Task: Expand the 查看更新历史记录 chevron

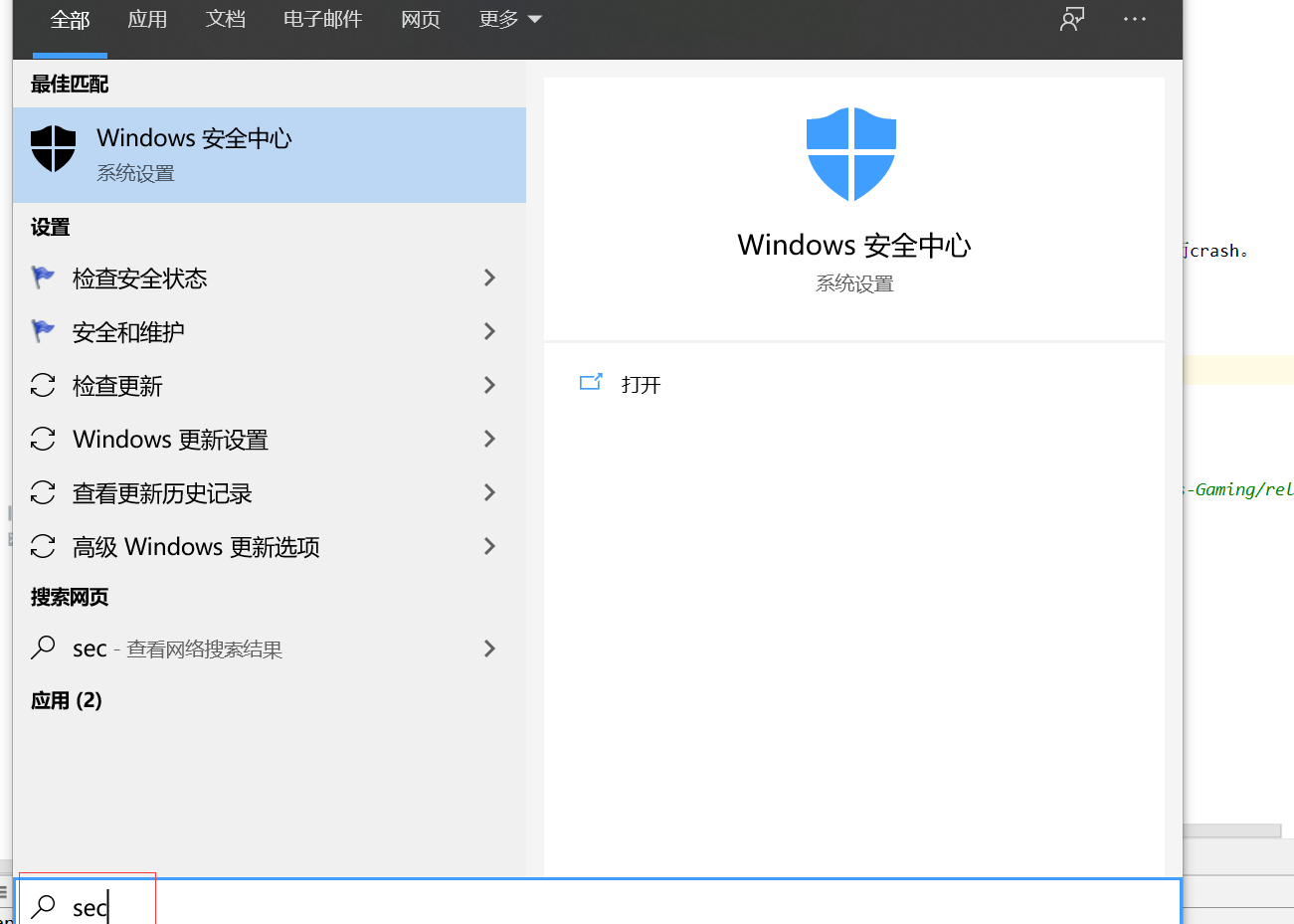Action: tap(489, 492)
